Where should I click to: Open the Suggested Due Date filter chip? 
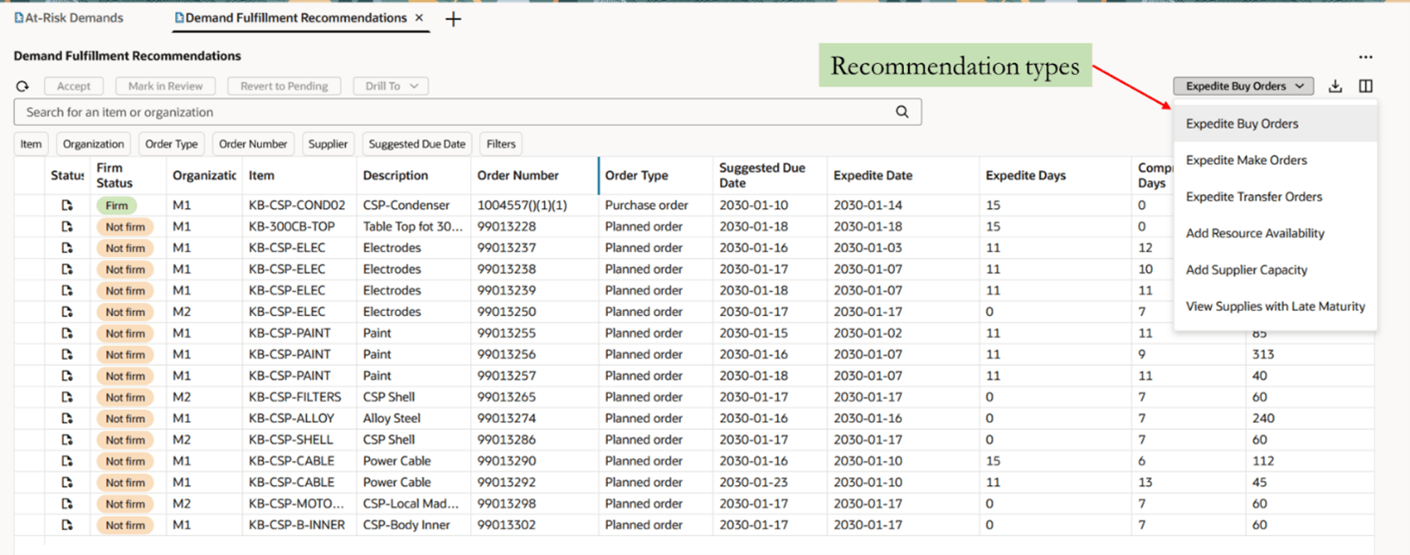[417, 144]
